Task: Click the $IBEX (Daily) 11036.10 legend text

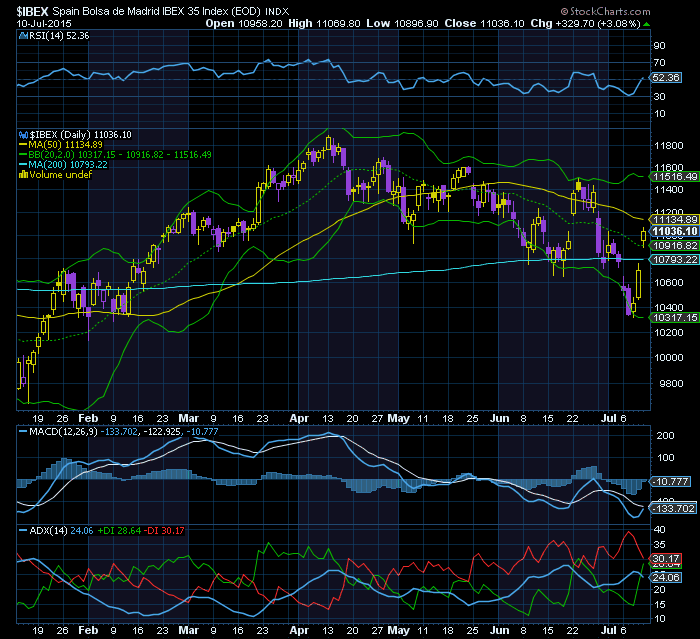Action: pyautogui.click(x=81, y=135)
